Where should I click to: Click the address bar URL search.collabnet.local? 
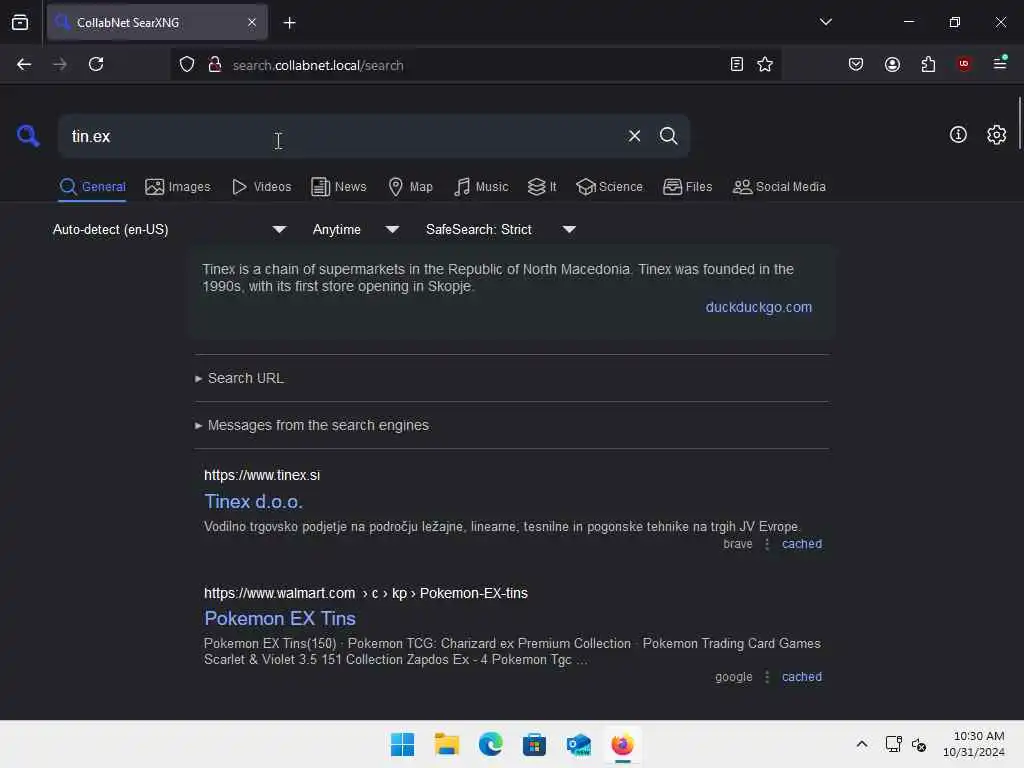(x=318, y=65)
